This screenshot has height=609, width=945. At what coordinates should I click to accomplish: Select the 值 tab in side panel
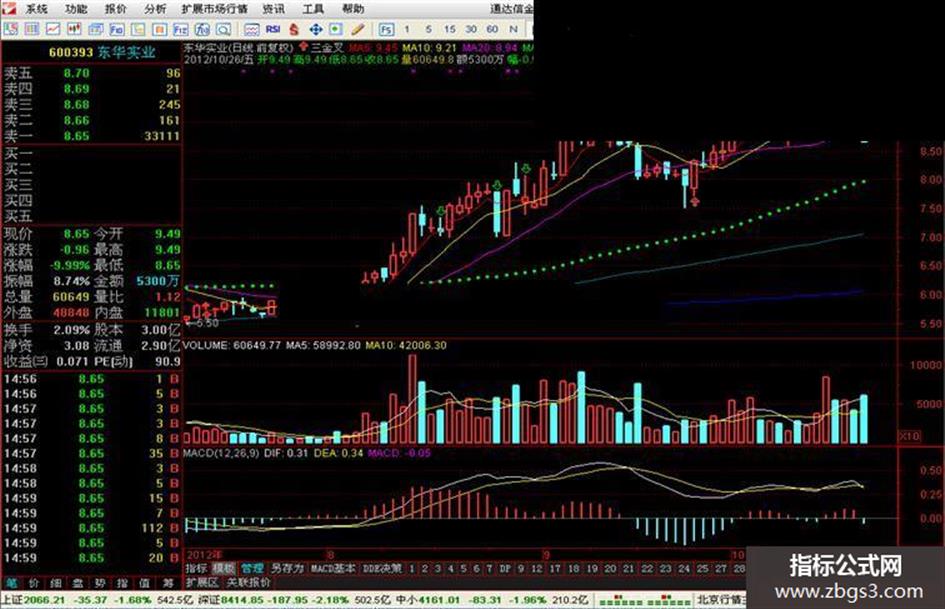145,583
